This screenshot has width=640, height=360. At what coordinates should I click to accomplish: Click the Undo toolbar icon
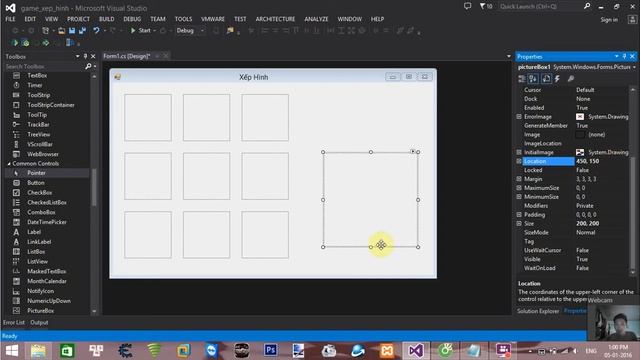(96, 31)
